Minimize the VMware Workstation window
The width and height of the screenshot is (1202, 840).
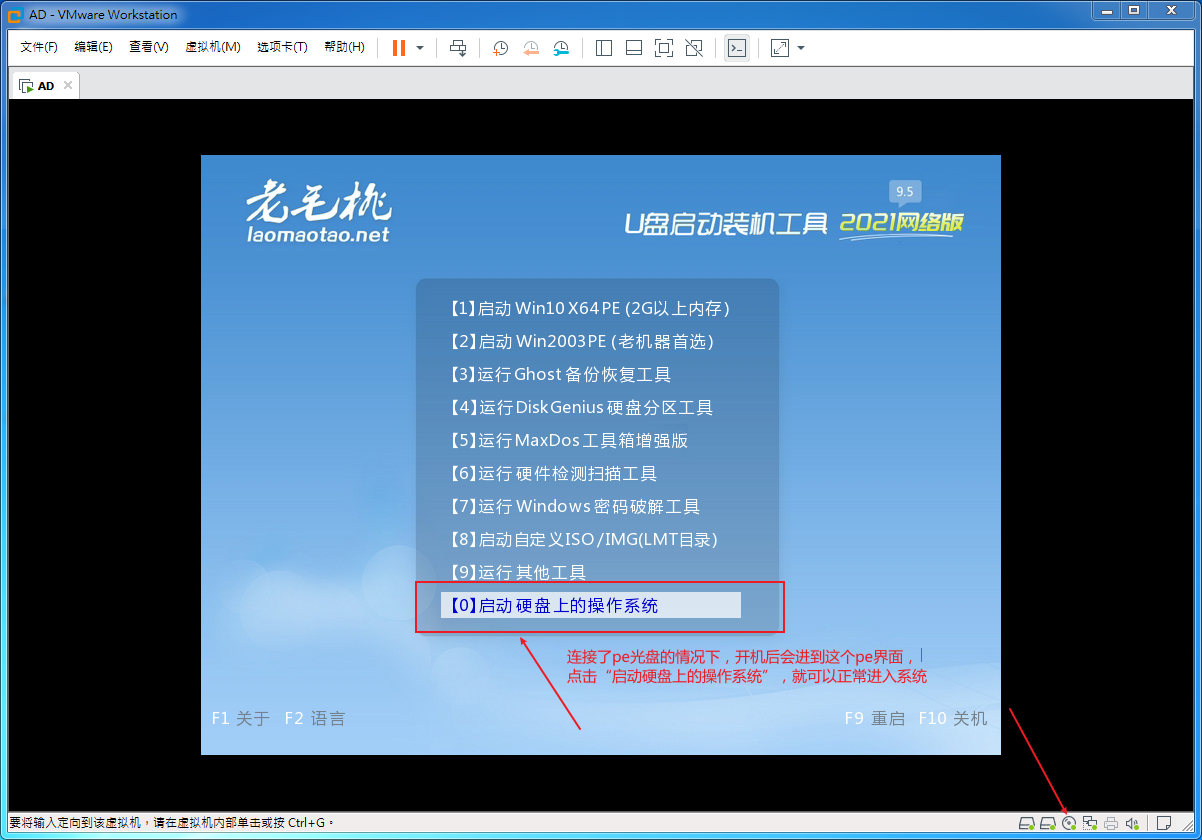[x=1105, y=10]
